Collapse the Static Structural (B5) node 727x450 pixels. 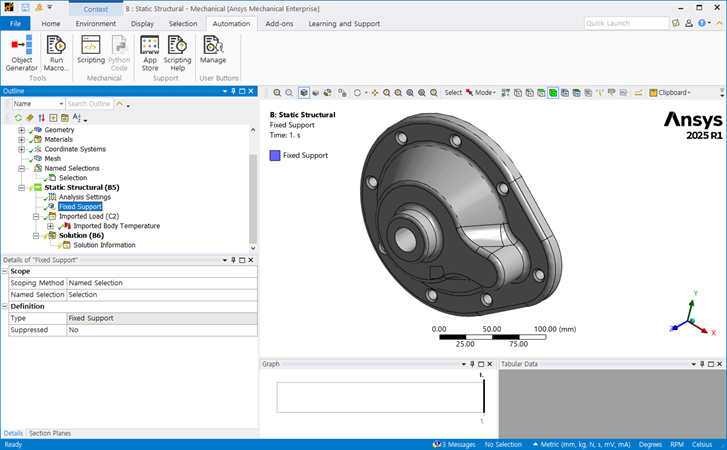click(x=22, y=188)
